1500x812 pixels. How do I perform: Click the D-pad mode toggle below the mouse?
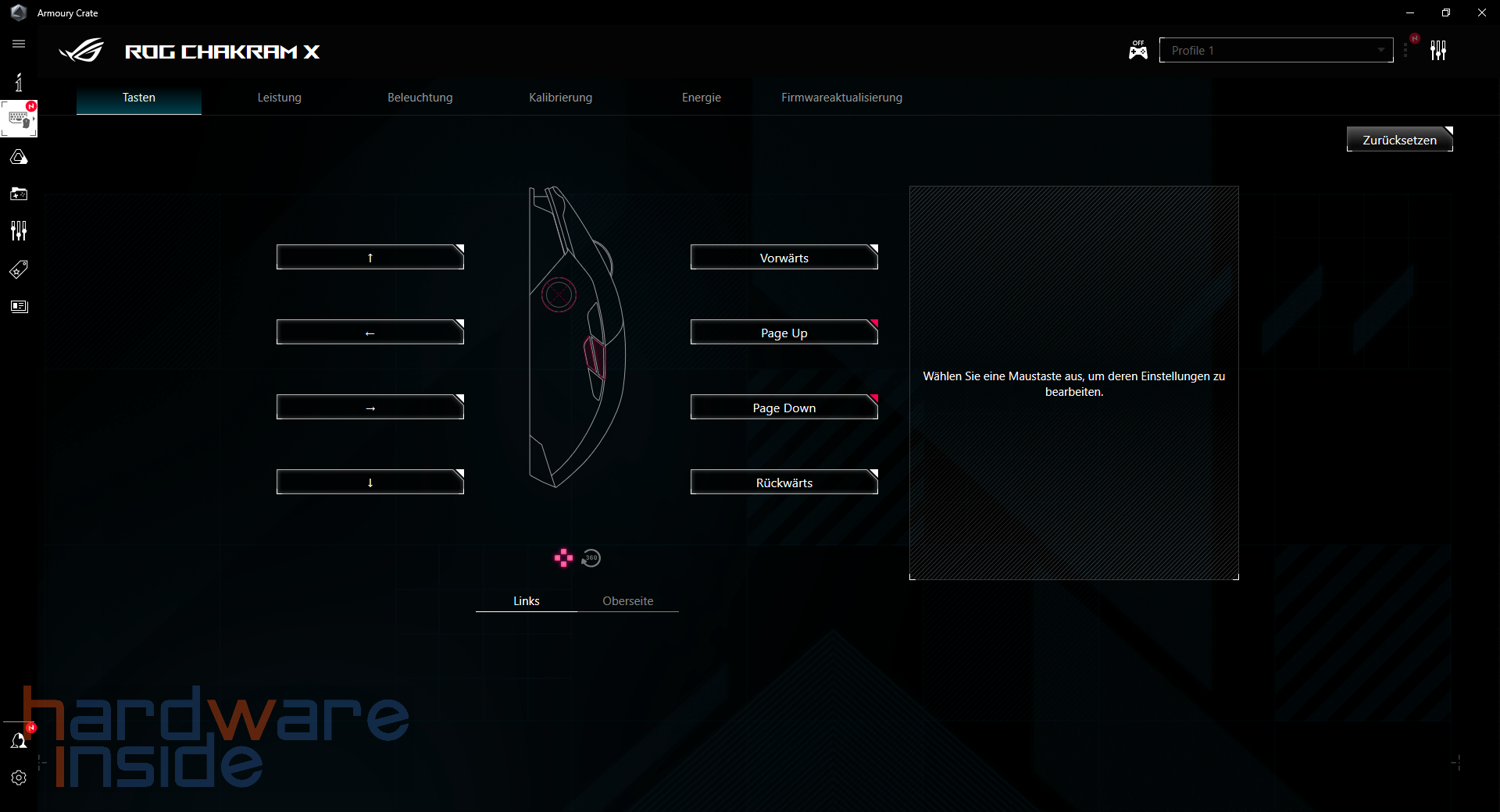click(x=562, y=557)
